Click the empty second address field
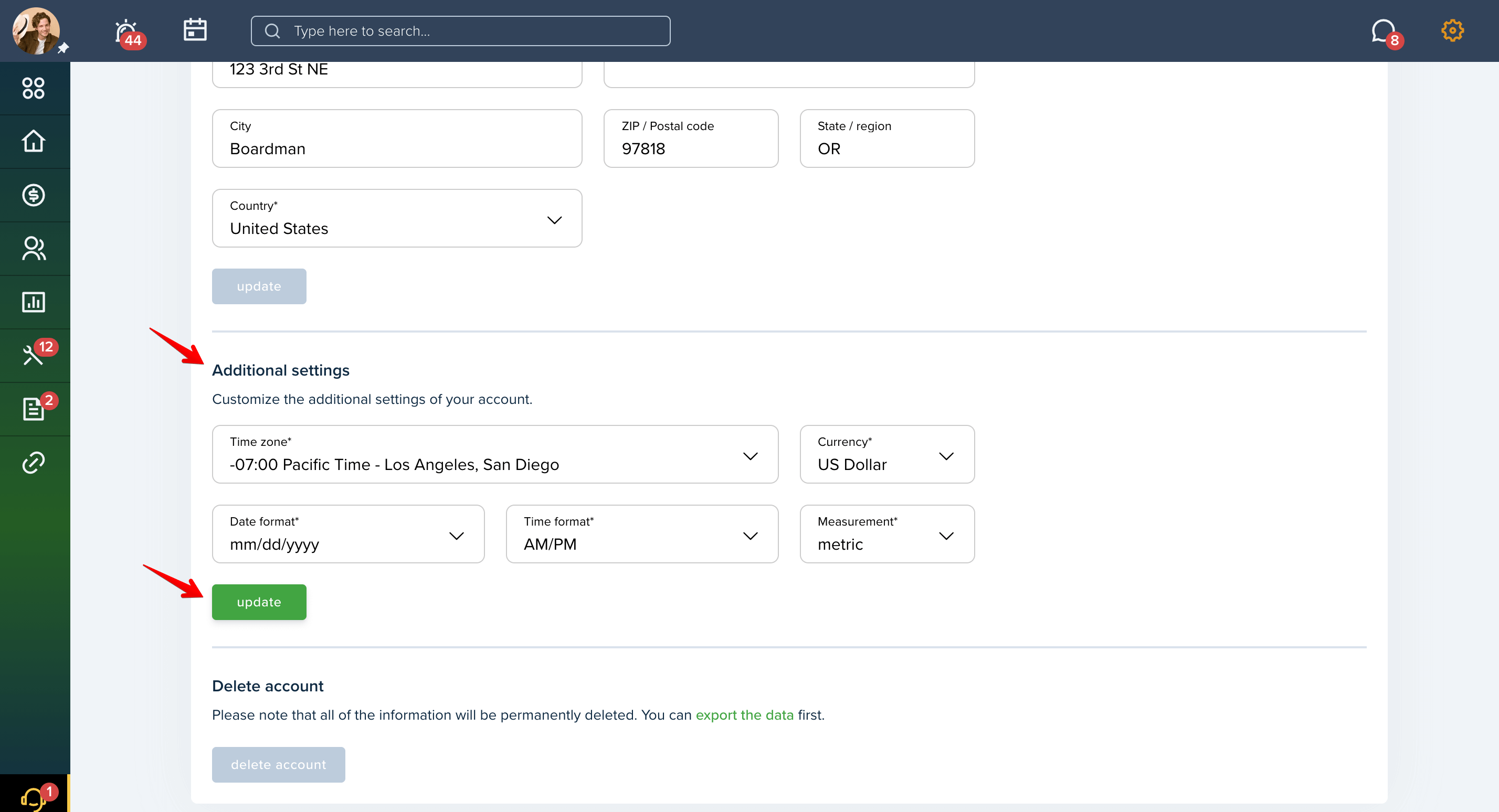This screenshot has width=1499, height=812. coord(789,74)
